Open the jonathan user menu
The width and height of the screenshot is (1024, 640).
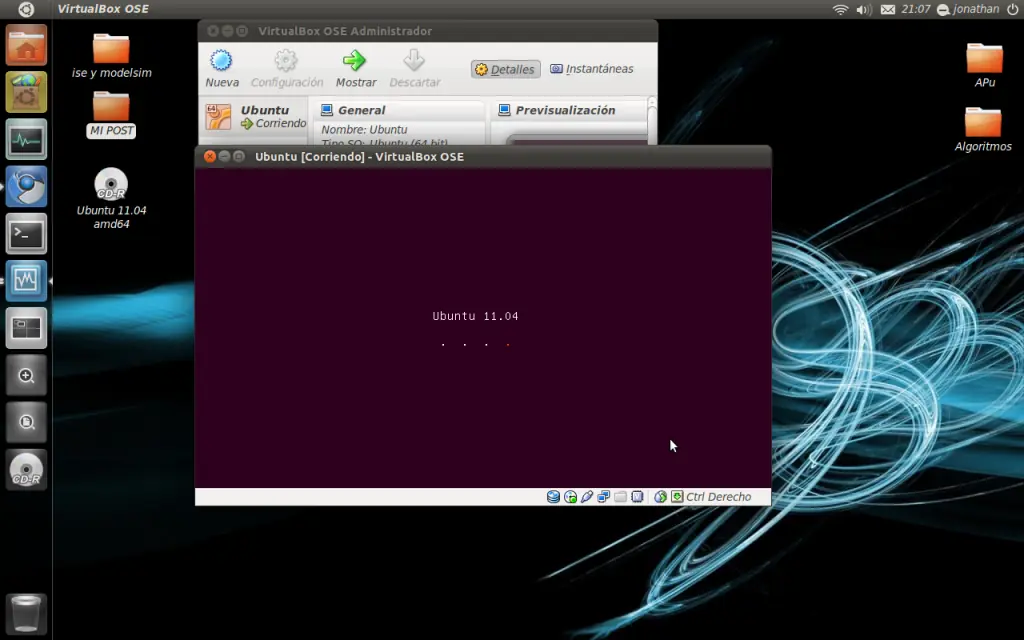[x=968, y=9]
